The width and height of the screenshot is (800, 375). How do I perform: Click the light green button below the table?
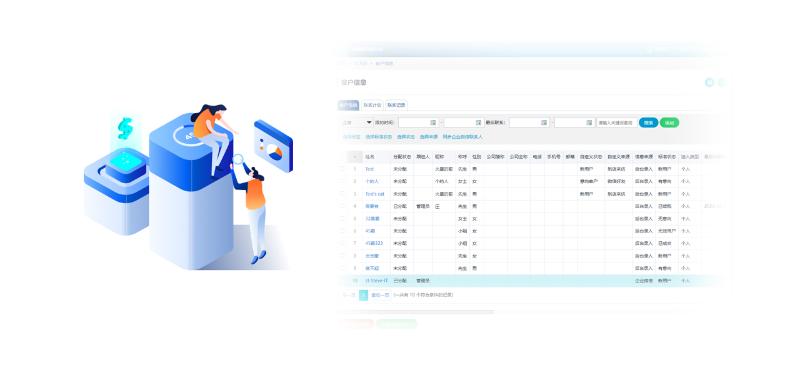coord(396,323)
